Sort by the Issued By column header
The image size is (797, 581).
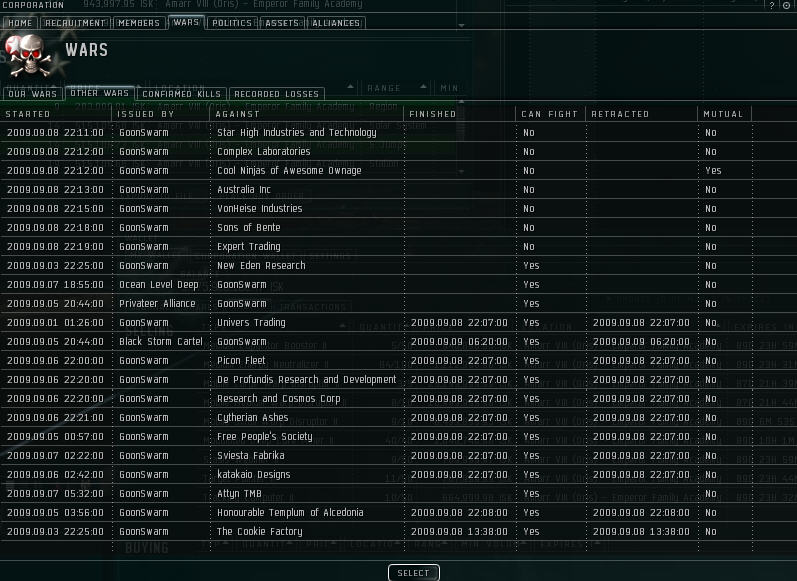click(x=160, y=114)
